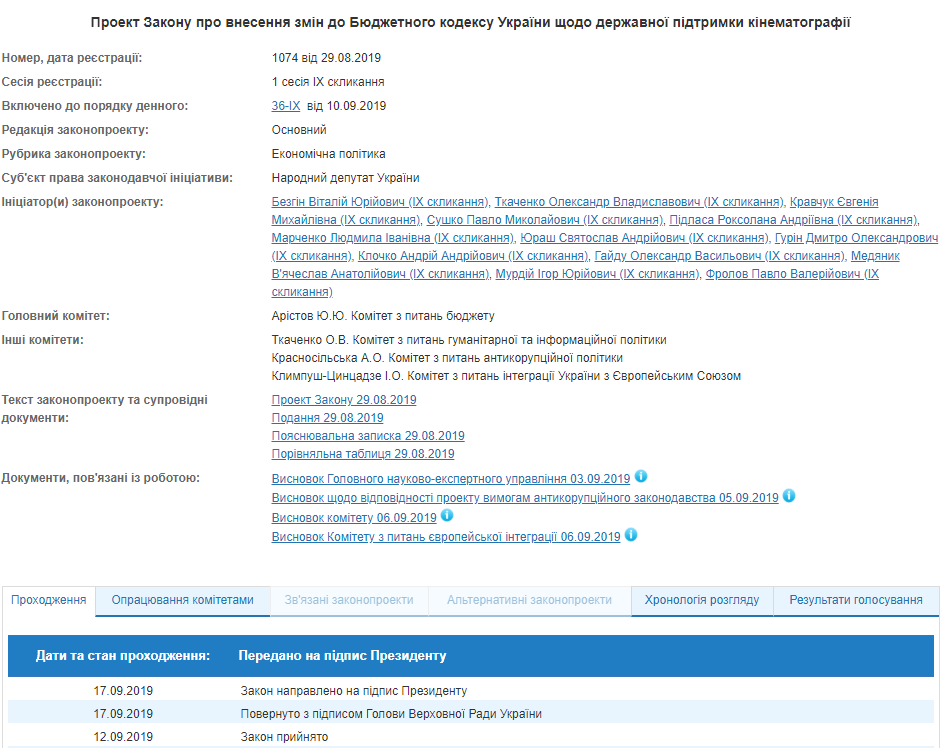The height and width of the screenshot is (748, 945).
Task: Select the Проходження tab
Action: [49, 600]
